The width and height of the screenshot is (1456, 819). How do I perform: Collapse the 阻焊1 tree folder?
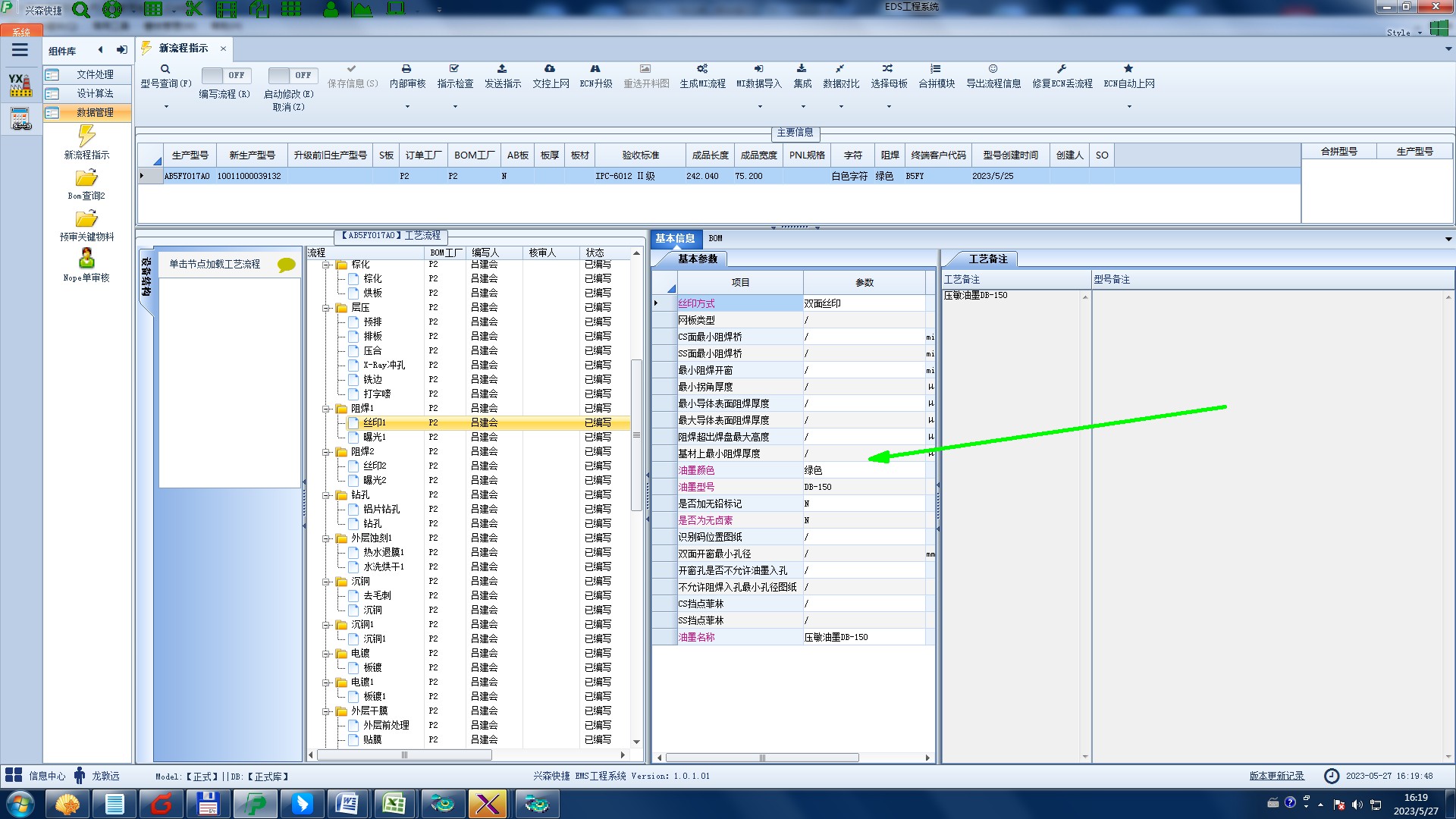pyautogui.click(x=327, y=409)
